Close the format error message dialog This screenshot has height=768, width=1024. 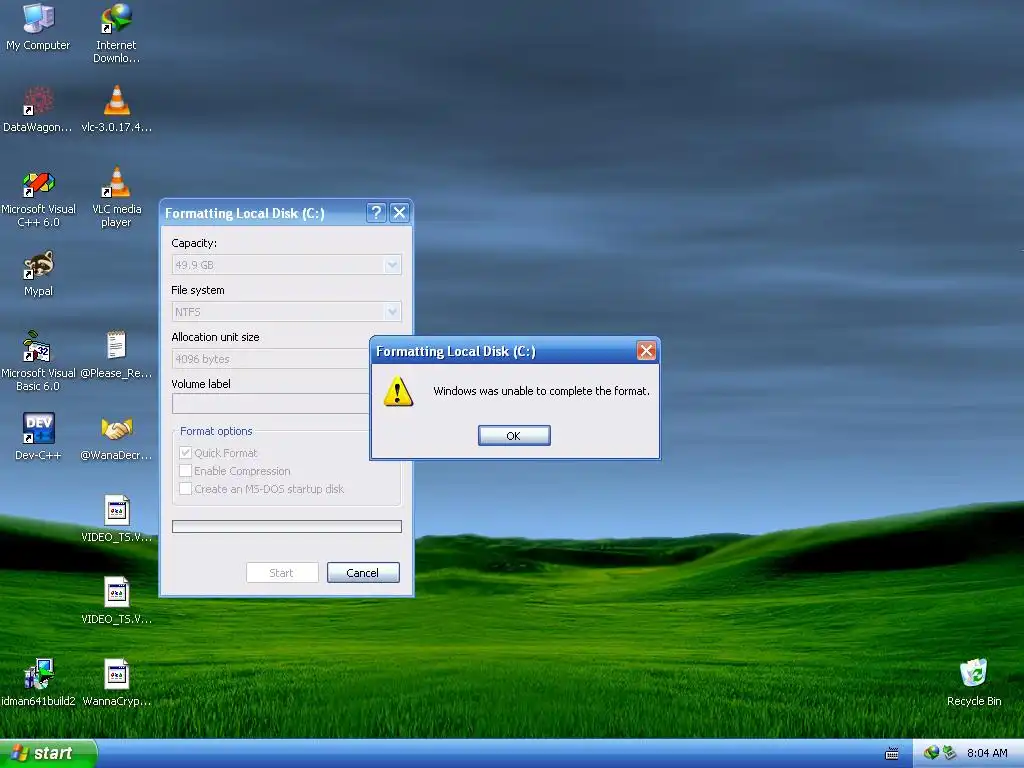pos(646,351)
